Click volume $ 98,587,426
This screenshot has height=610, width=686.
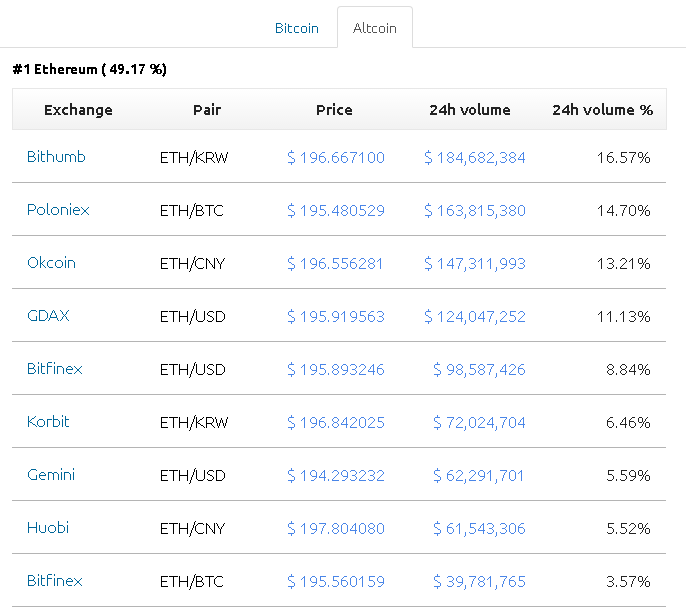479,369
